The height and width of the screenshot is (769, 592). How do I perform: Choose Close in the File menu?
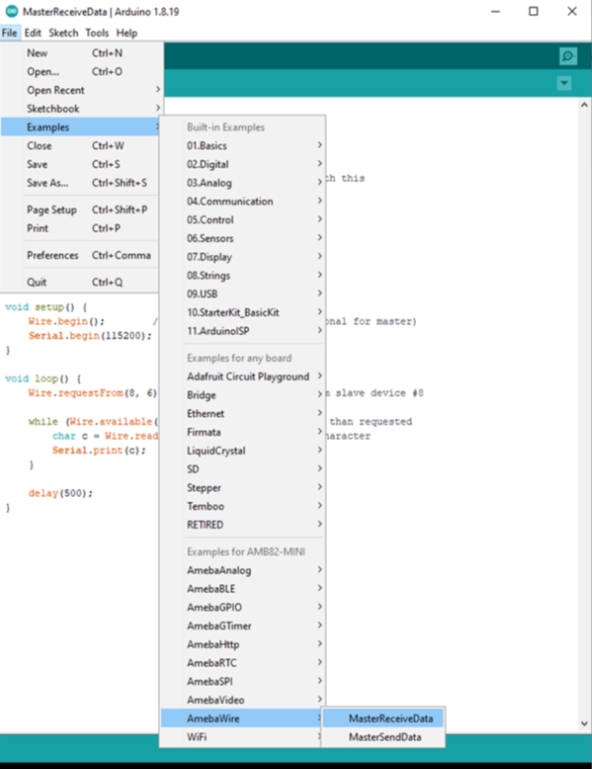81,146
